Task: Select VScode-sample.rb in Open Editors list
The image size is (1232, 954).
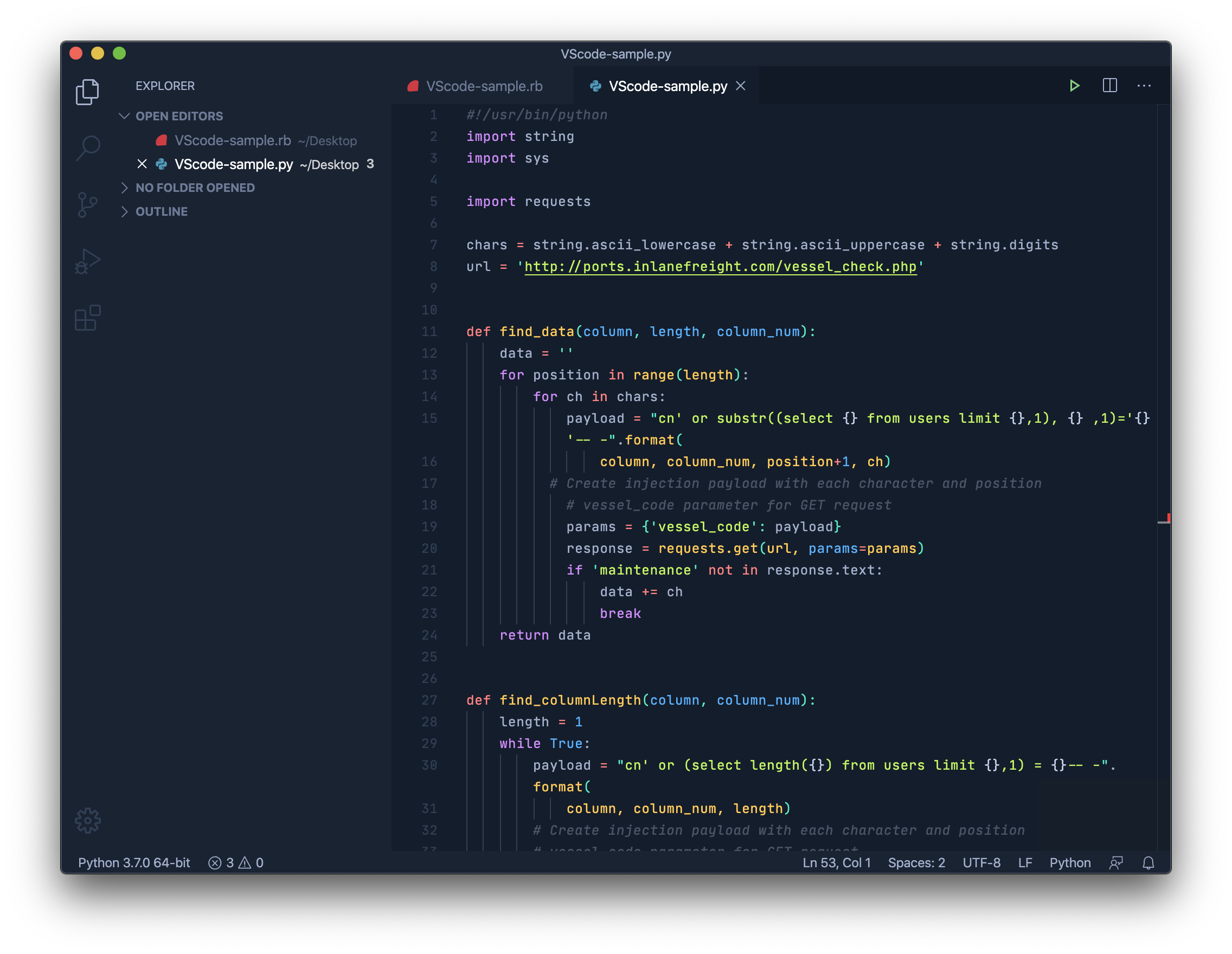Action: pos(233,140)
